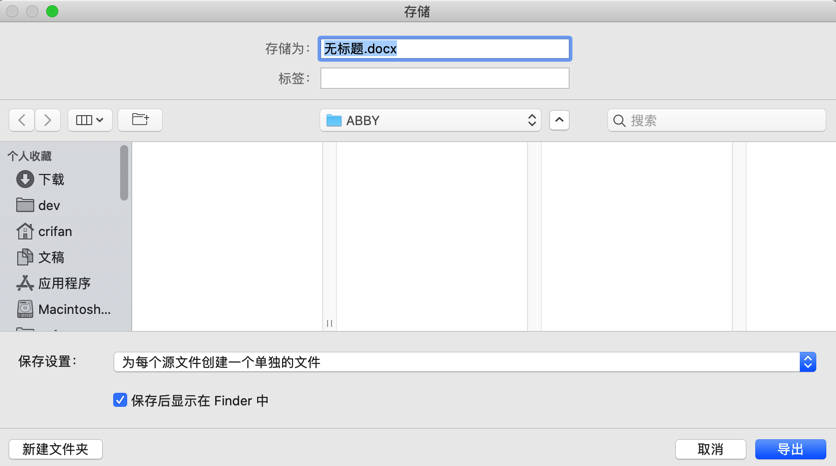Click the 下载 download arrow icon
Viewport: 836px width, 466px height.
[25, 179]
